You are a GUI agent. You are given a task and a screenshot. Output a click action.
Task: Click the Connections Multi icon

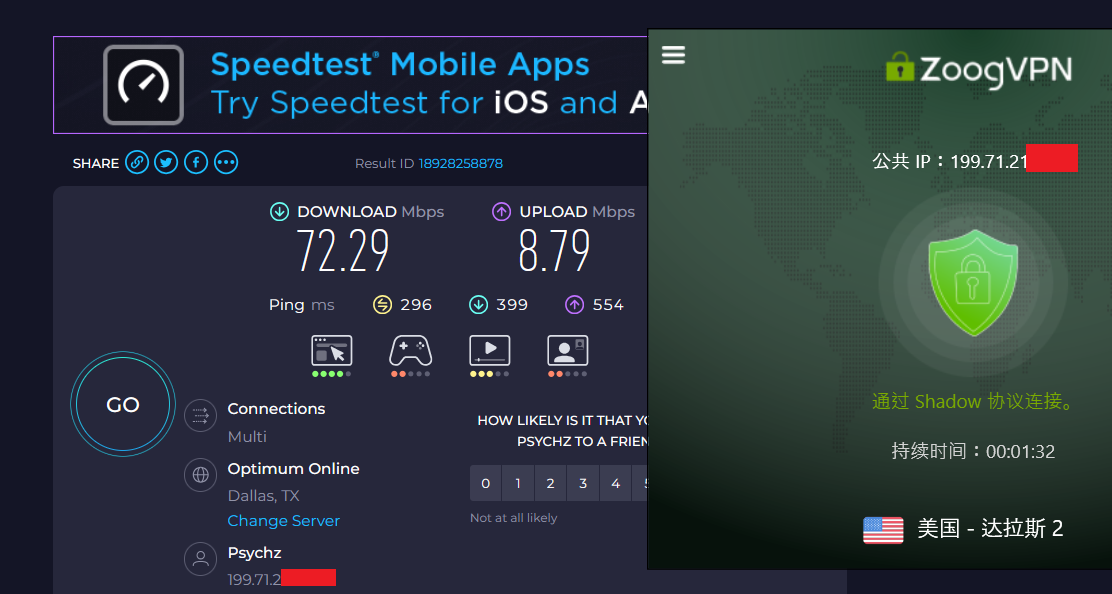[200, 415]
